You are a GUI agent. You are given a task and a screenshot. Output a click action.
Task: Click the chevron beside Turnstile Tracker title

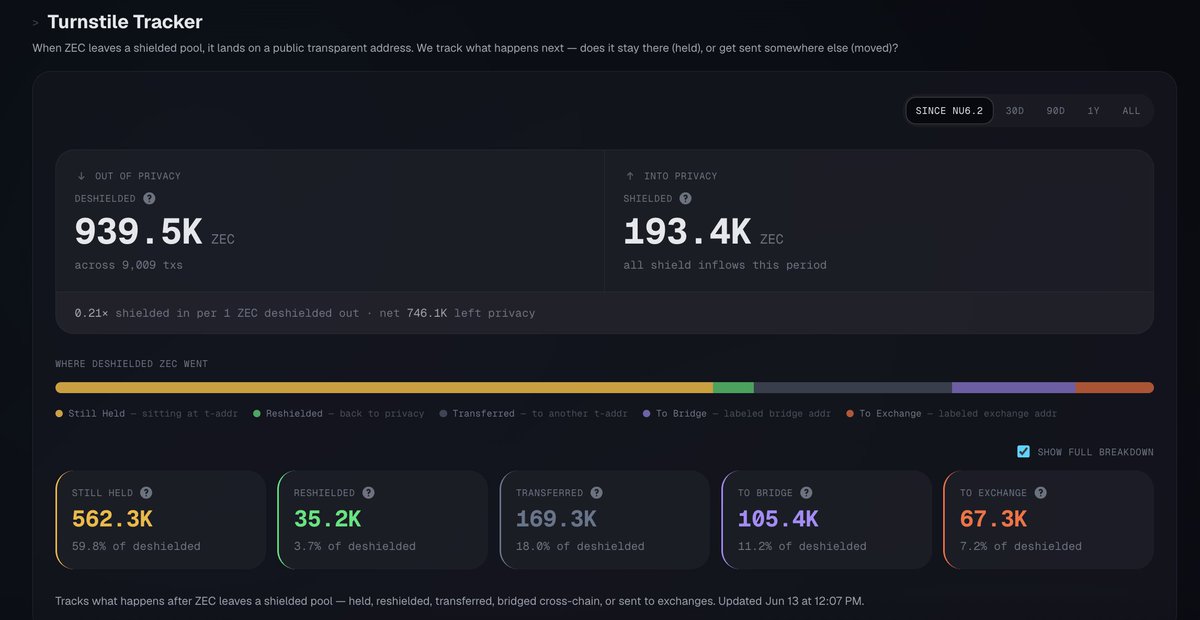coord(36,22)
